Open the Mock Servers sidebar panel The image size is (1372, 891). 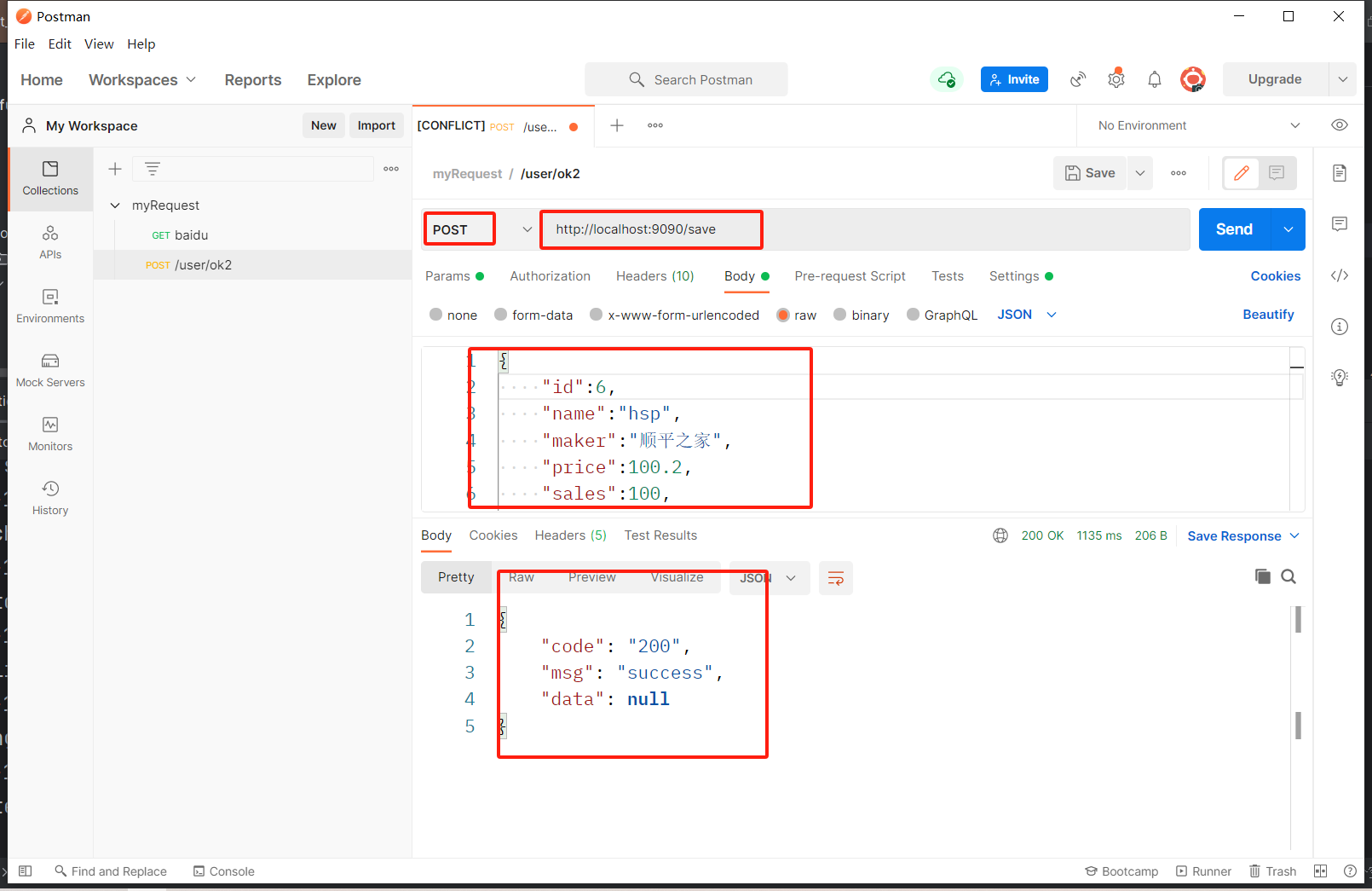(50, 370)
